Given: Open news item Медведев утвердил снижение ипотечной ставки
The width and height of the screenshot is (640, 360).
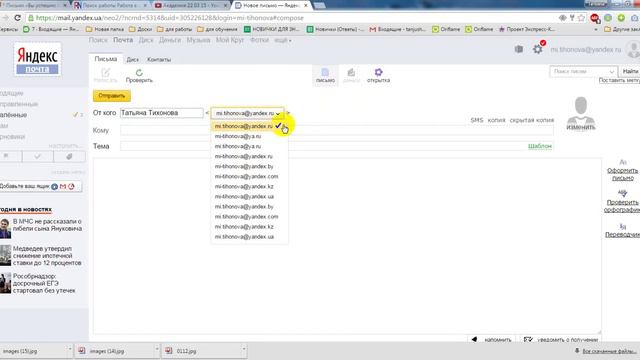Looking at the screenshot, I should coord(47,256).
